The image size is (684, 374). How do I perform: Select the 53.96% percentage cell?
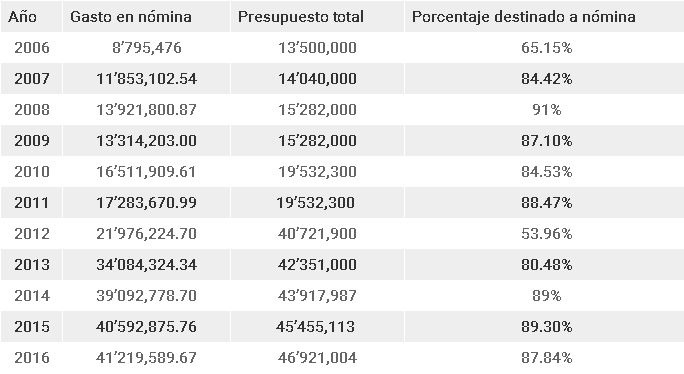click(546, 233)
